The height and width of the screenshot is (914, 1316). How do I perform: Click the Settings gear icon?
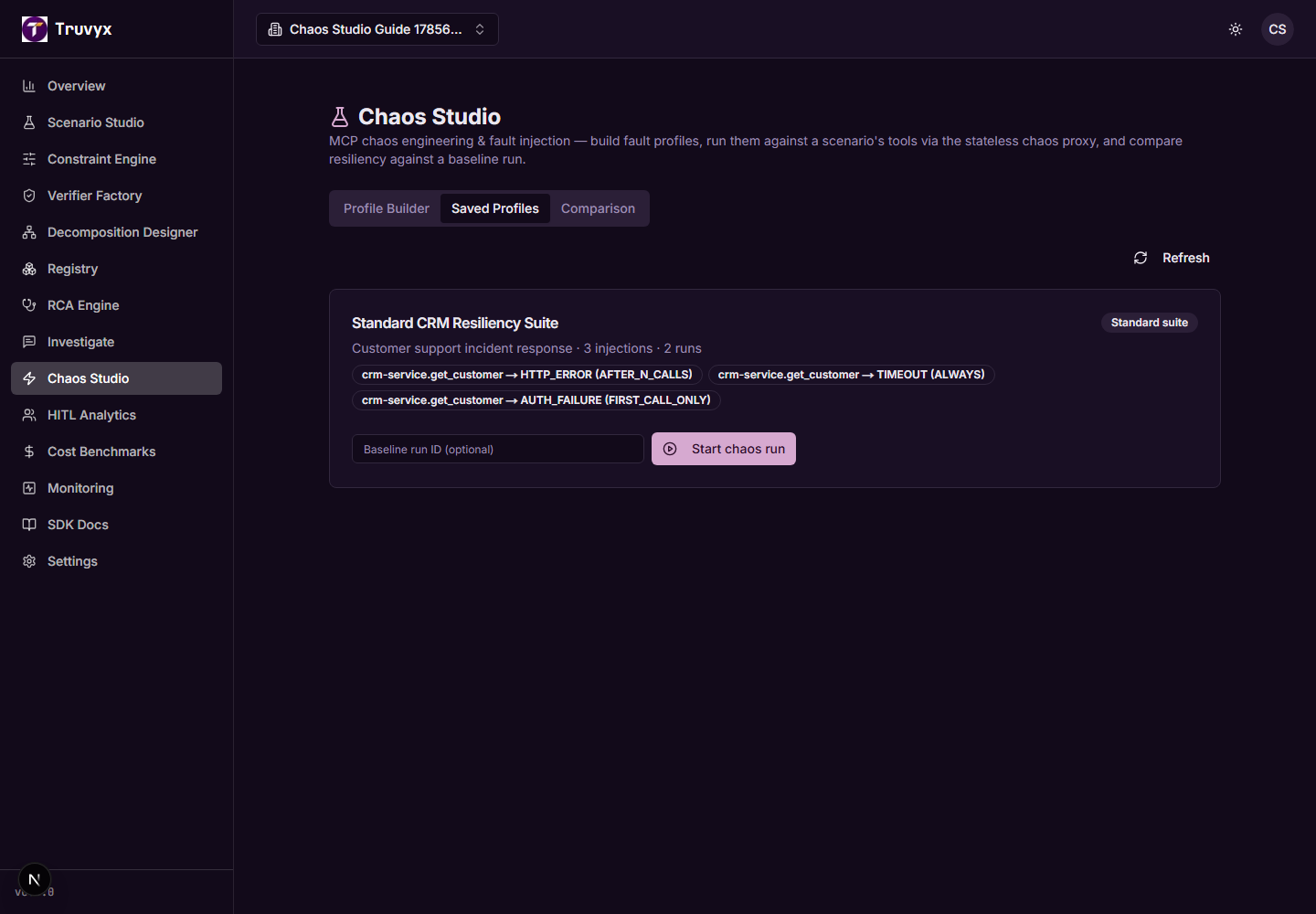(29, 561)
